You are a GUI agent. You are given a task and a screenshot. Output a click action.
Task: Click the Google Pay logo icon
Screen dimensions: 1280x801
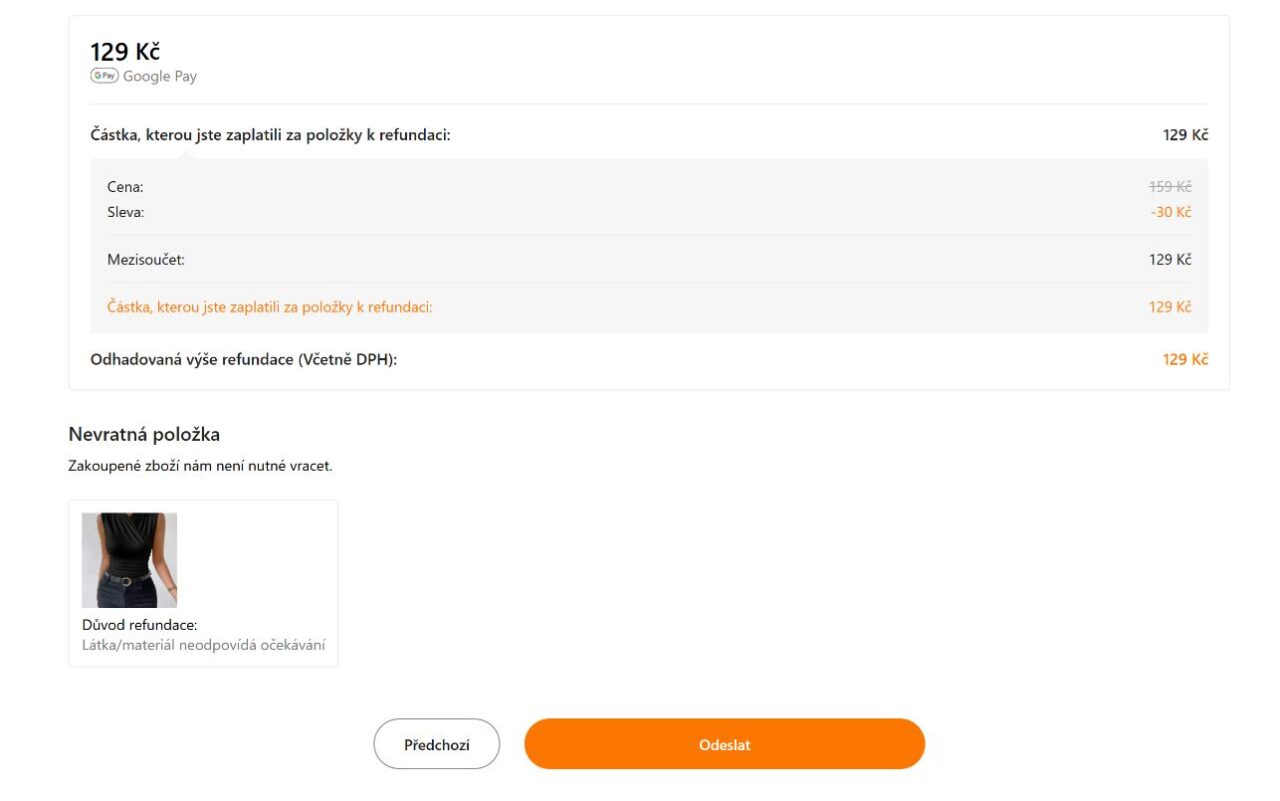[104, 76]
